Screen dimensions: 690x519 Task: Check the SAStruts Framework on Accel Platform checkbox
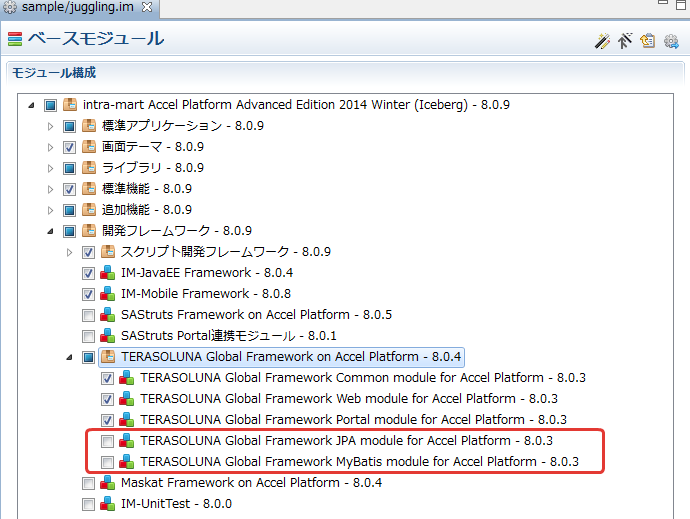click(88, 315)
